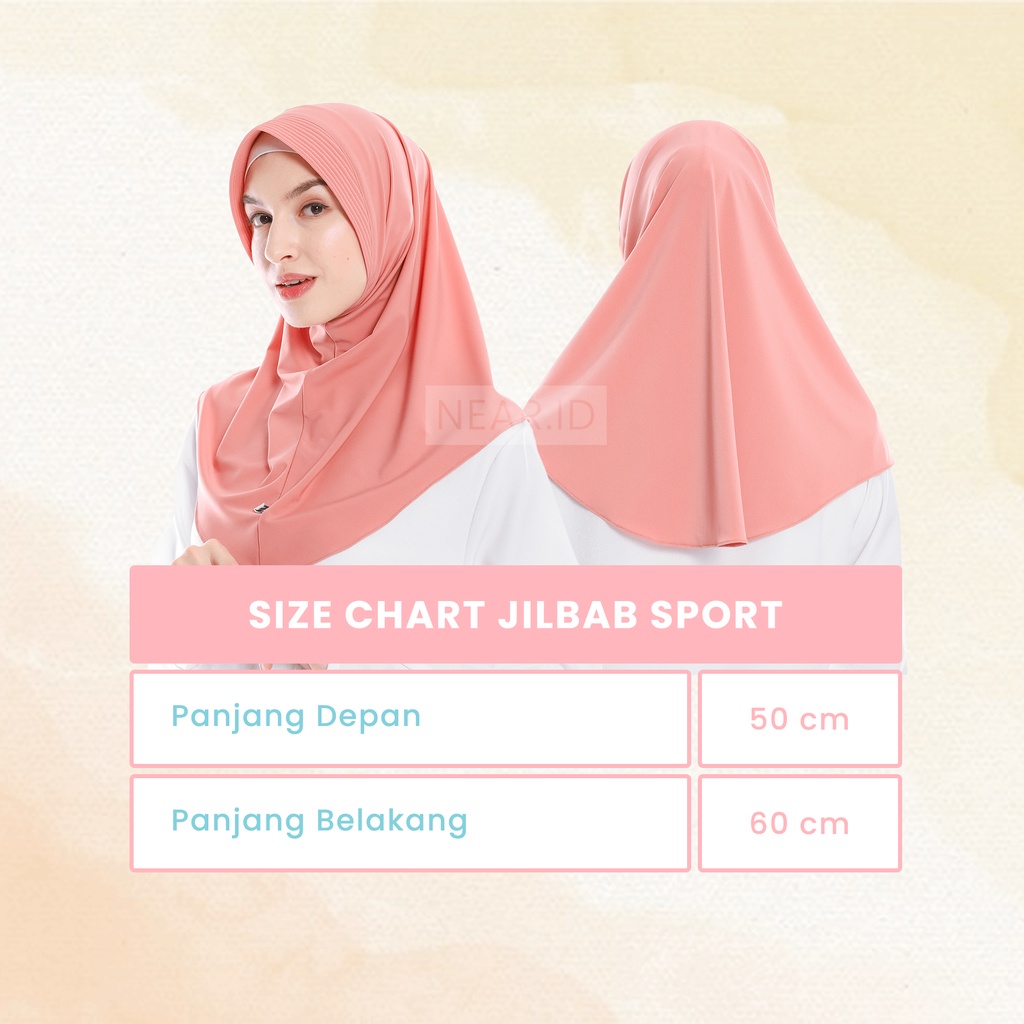This screenshot has width=1024, height=1024.
Task: Click the Panjang Belakang label
Action: (319, 822)
